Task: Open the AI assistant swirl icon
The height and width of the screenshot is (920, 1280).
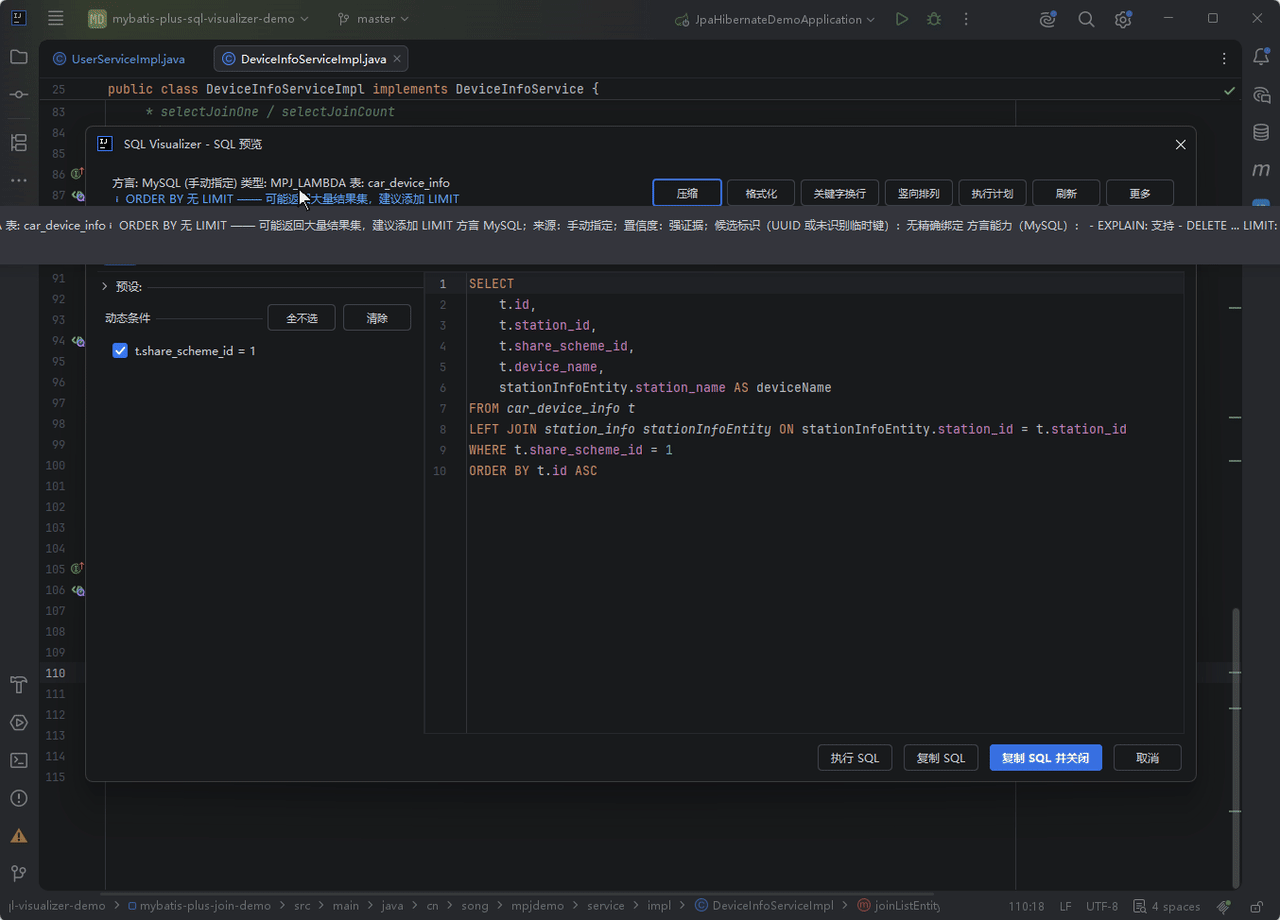Action: point(1048,19)
